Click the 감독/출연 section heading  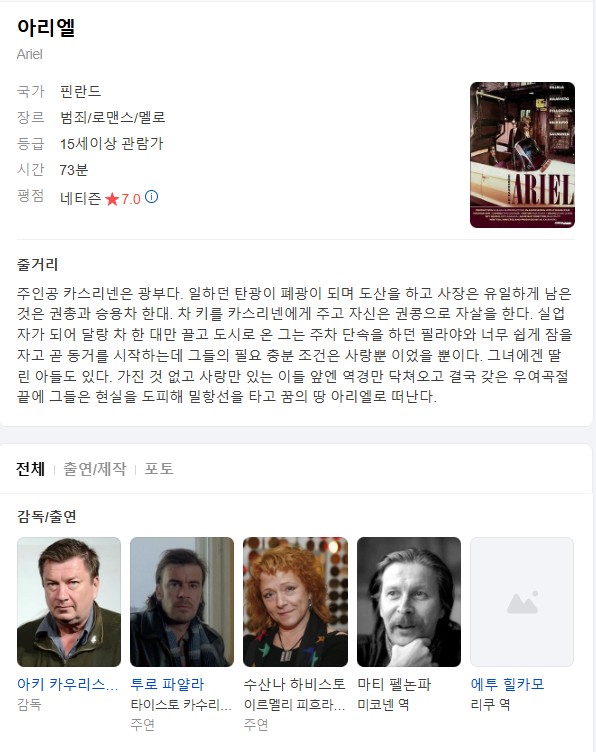click(x=47, y=516)
